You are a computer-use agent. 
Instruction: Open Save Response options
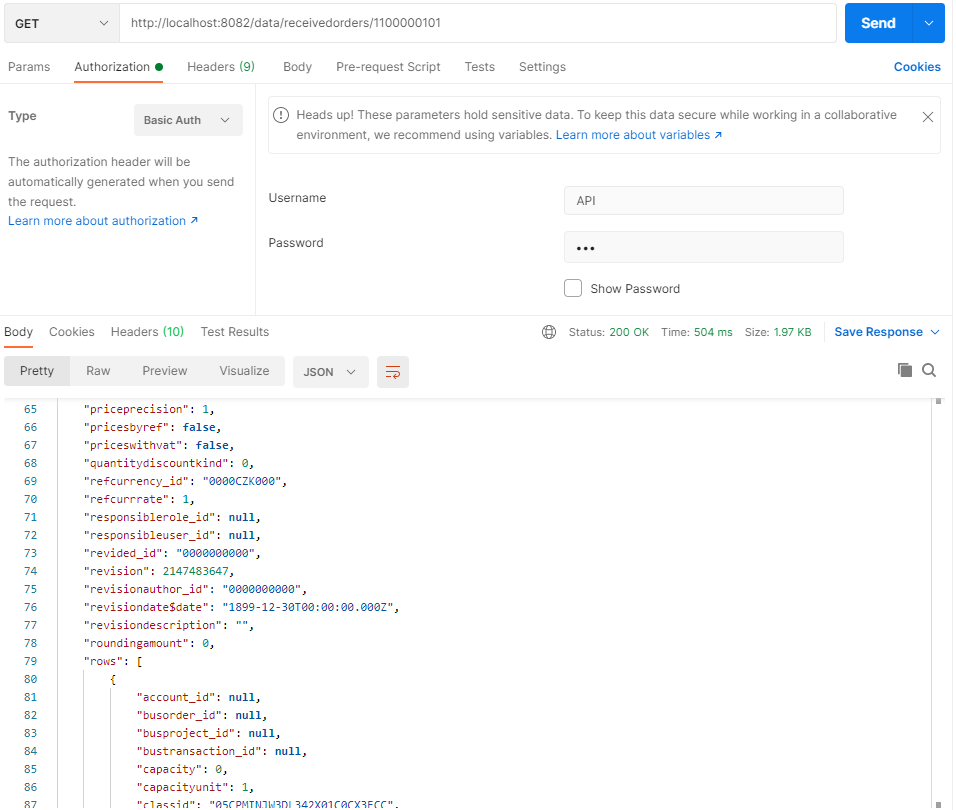[887, 332]
